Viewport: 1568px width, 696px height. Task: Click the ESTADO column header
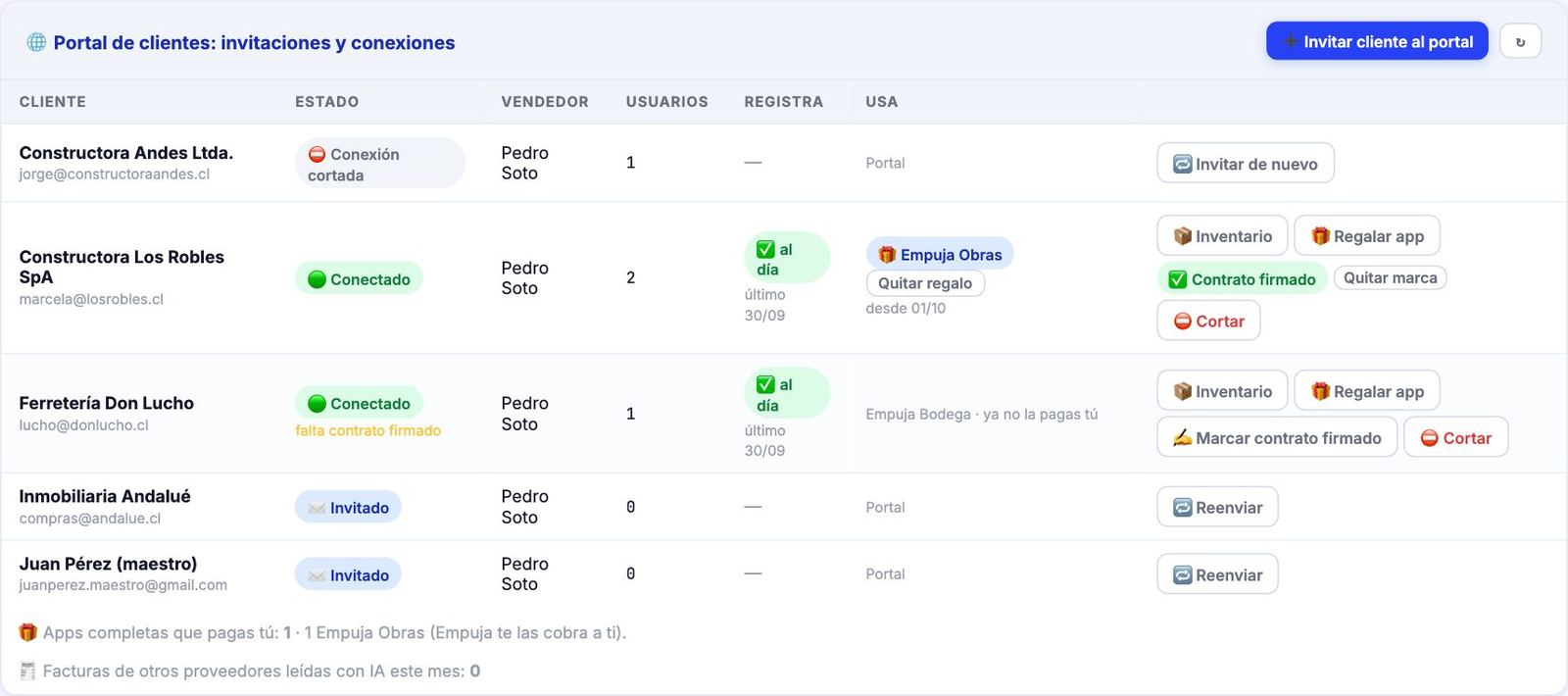point(326,102)
